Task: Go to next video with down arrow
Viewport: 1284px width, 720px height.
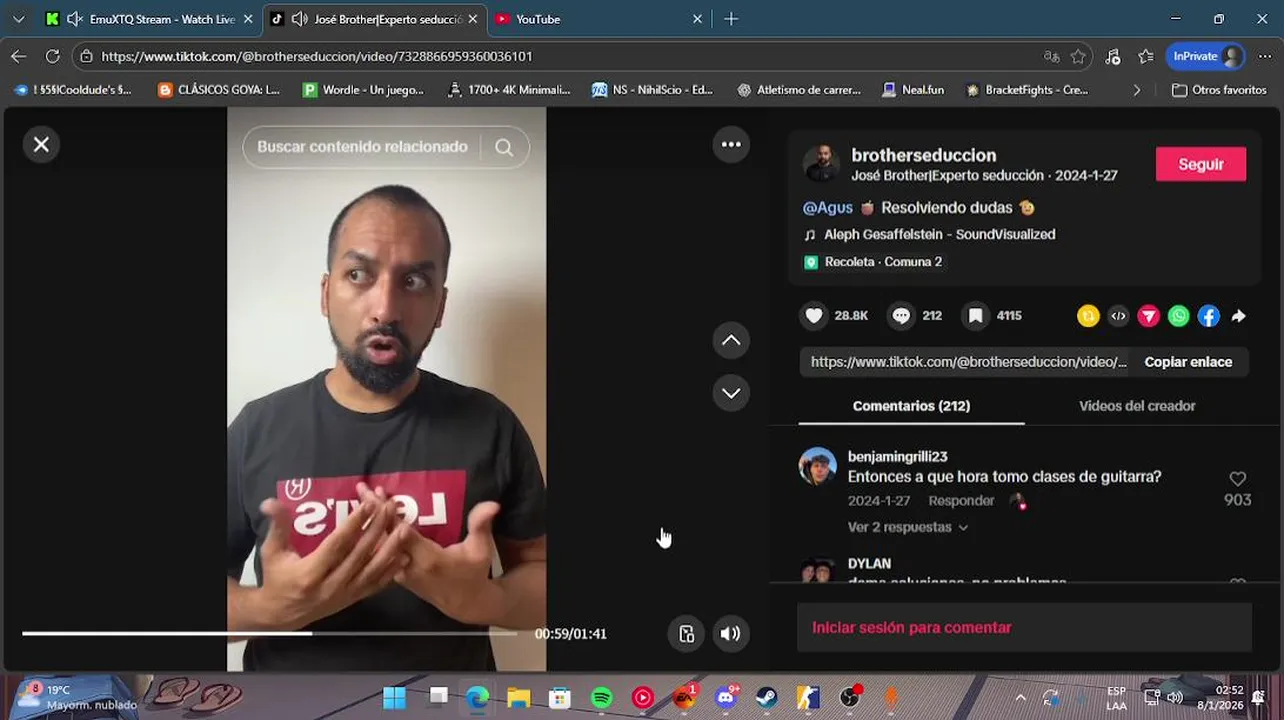Action: pos(731,393)
